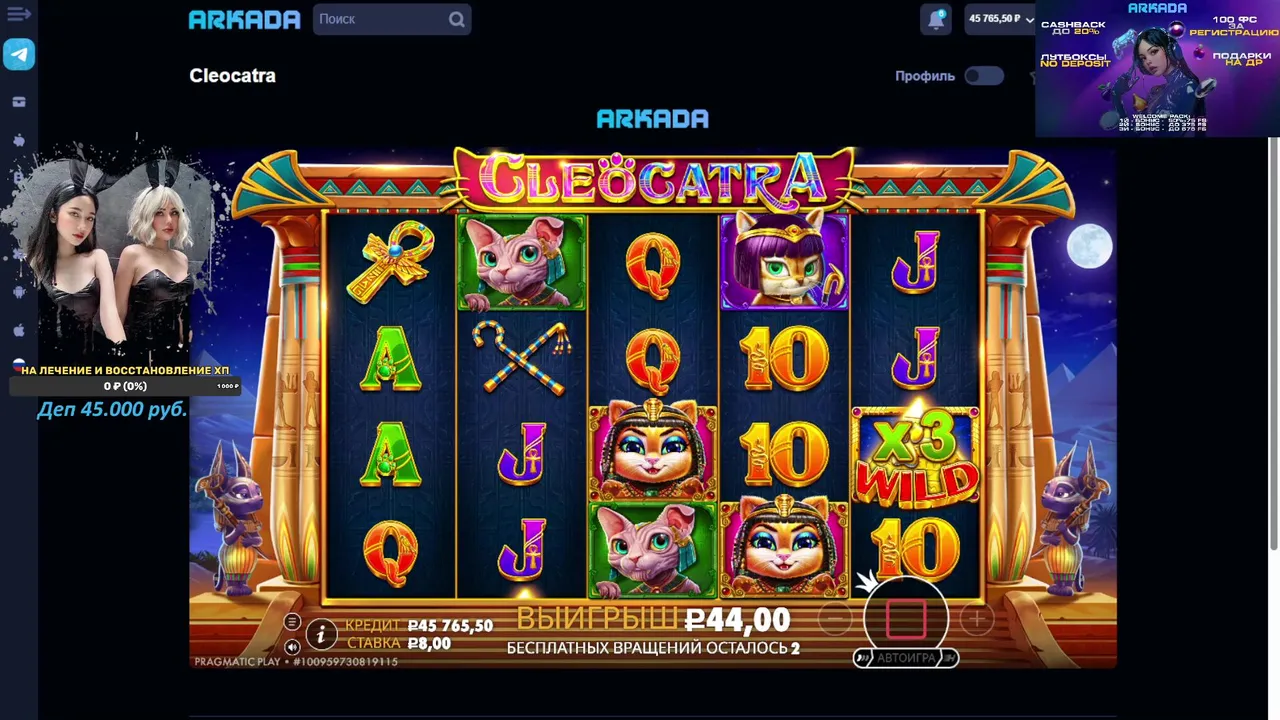
Task: Toggle the Профиль switch
Action: click(984, 76)
